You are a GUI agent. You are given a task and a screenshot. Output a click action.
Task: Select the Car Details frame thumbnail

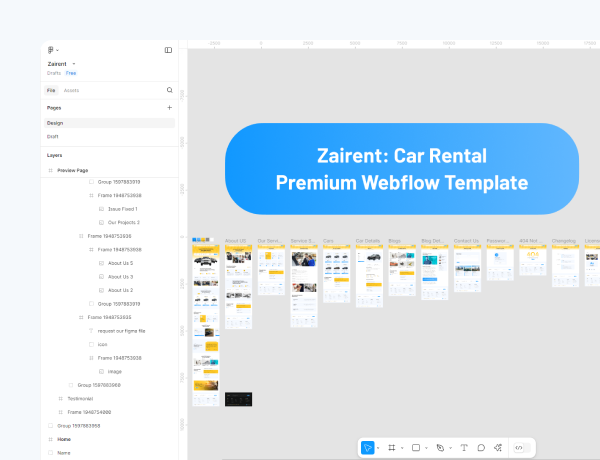[369, 276]
